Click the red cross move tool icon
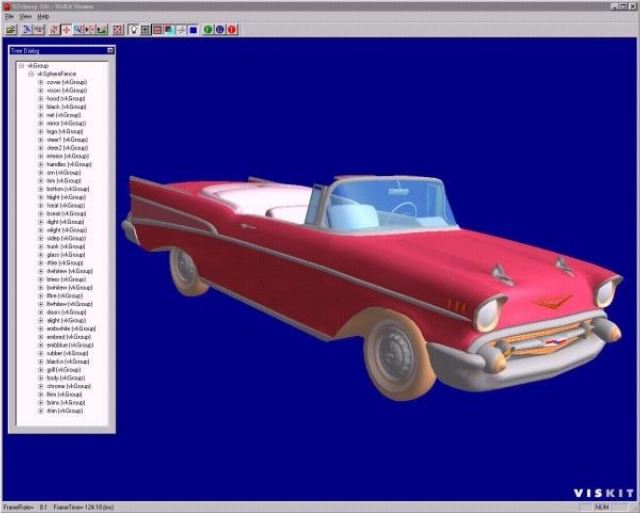The height and width of the screenshot is (513, 640). [67, 30]
